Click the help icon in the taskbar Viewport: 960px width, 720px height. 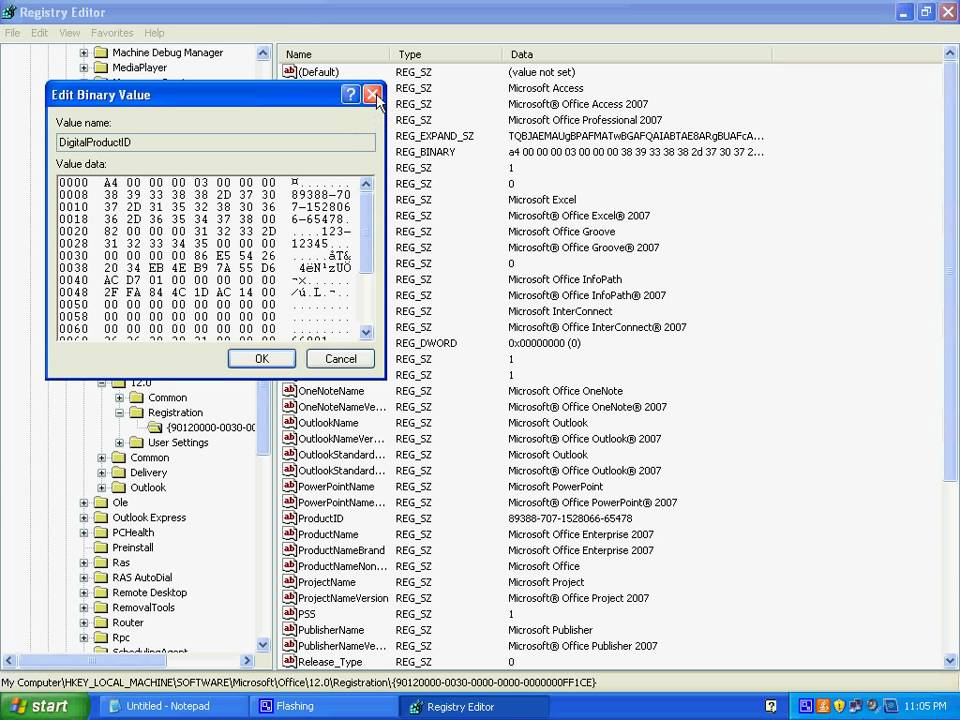771,706
